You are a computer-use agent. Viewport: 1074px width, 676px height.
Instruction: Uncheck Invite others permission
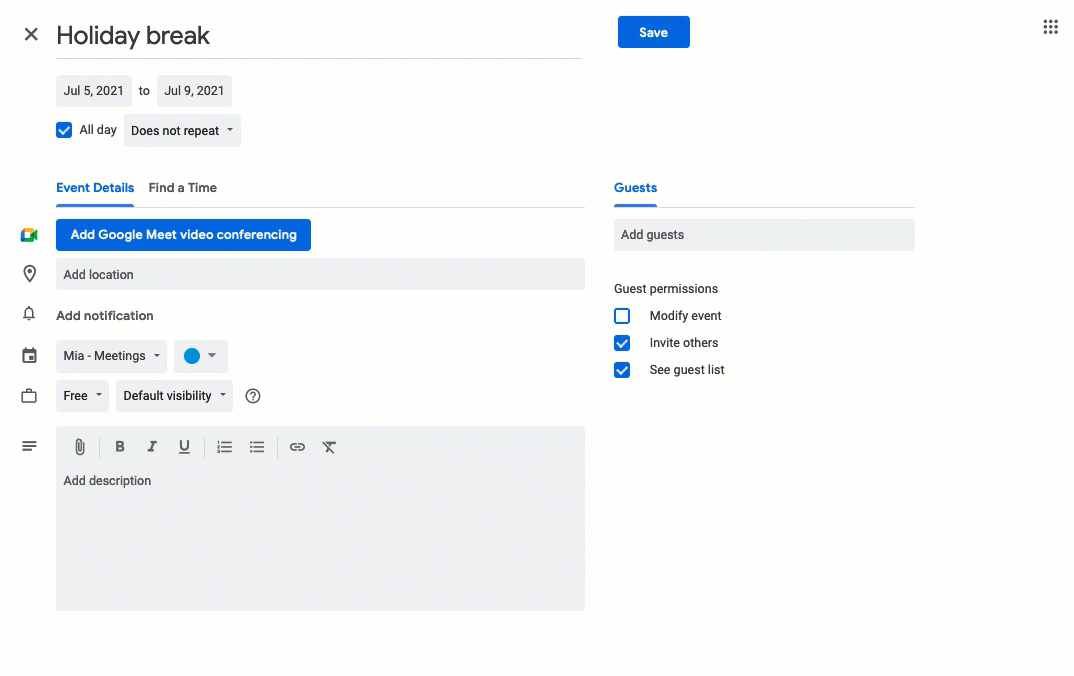tap(622, 342)
